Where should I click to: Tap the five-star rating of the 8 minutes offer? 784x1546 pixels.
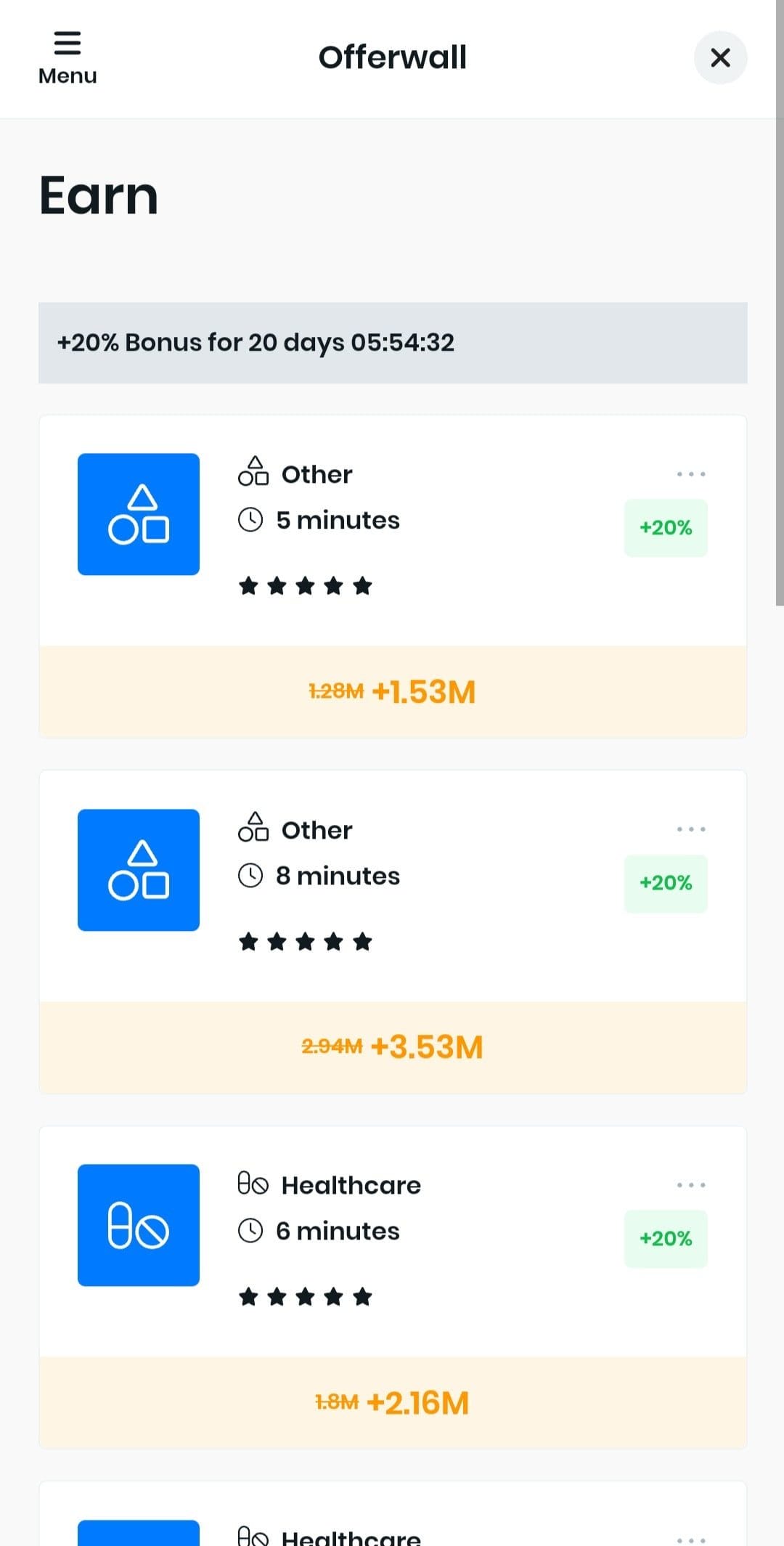coord(306,942)
